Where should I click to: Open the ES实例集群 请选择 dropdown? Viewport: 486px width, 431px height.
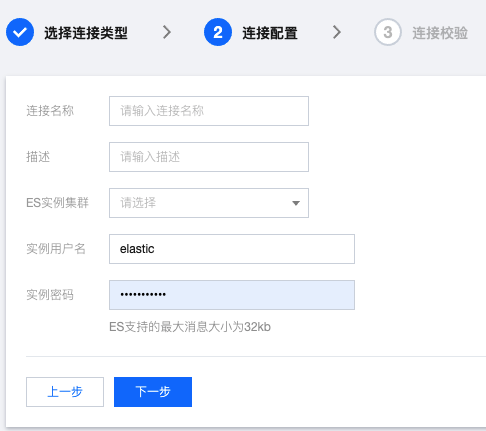coord(209,203)
